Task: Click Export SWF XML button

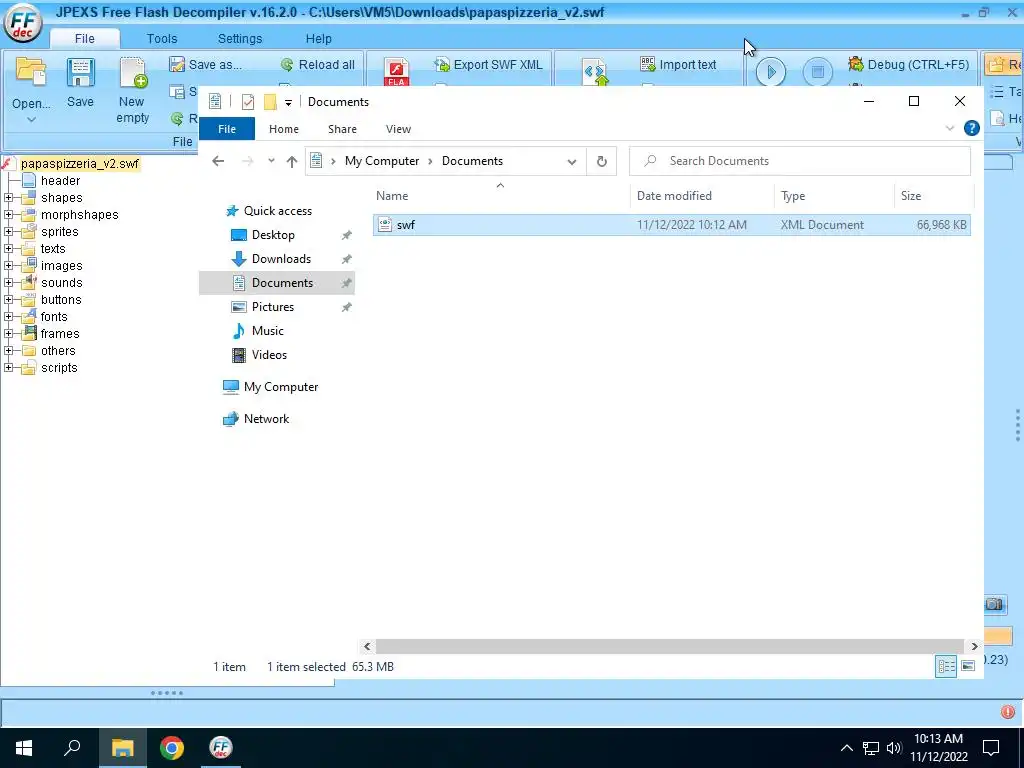Action: point(488,65)
